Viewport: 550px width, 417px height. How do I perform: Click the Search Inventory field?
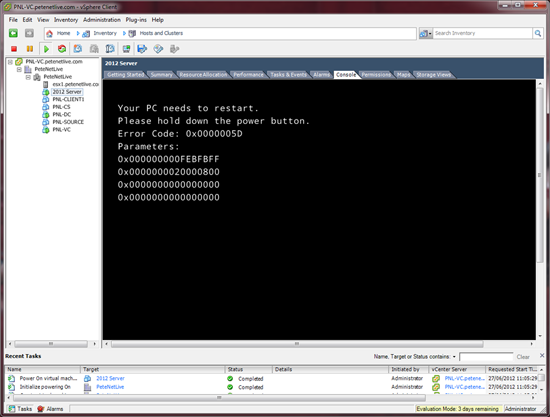coord(483,33)
